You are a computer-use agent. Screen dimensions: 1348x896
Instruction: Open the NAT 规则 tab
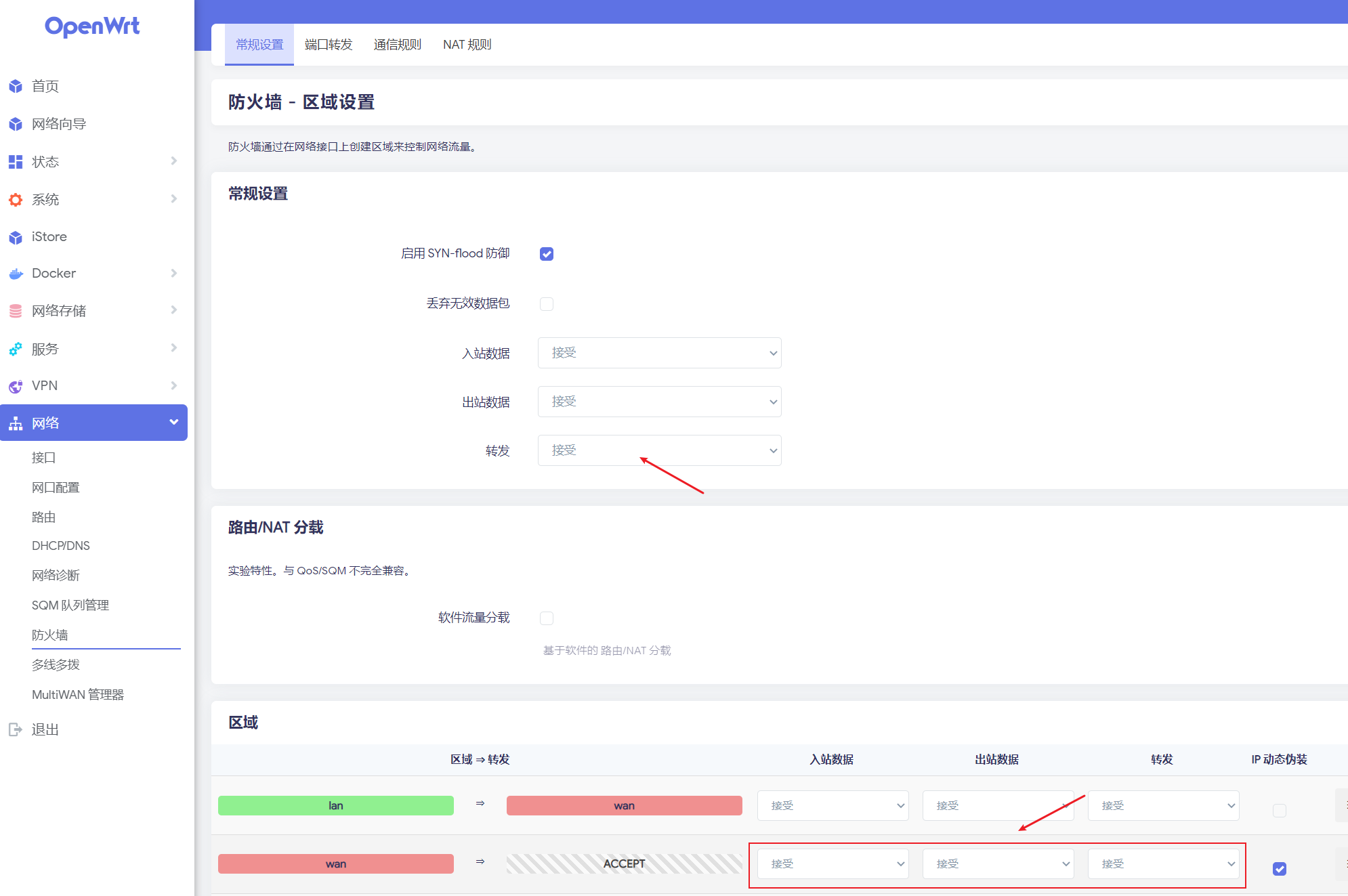pyautogui.click(x=467, y=45)
